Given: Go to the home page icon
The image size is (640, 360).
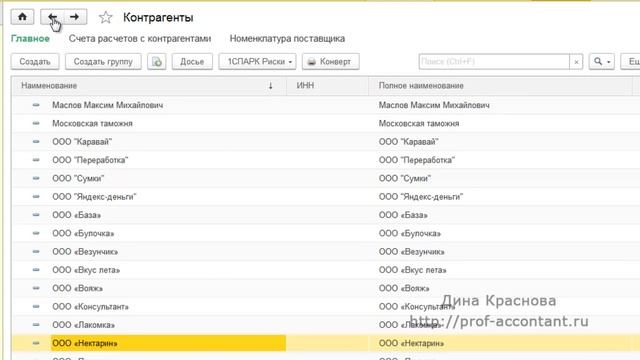Looking at the screenshot, I should click(22, 17).
